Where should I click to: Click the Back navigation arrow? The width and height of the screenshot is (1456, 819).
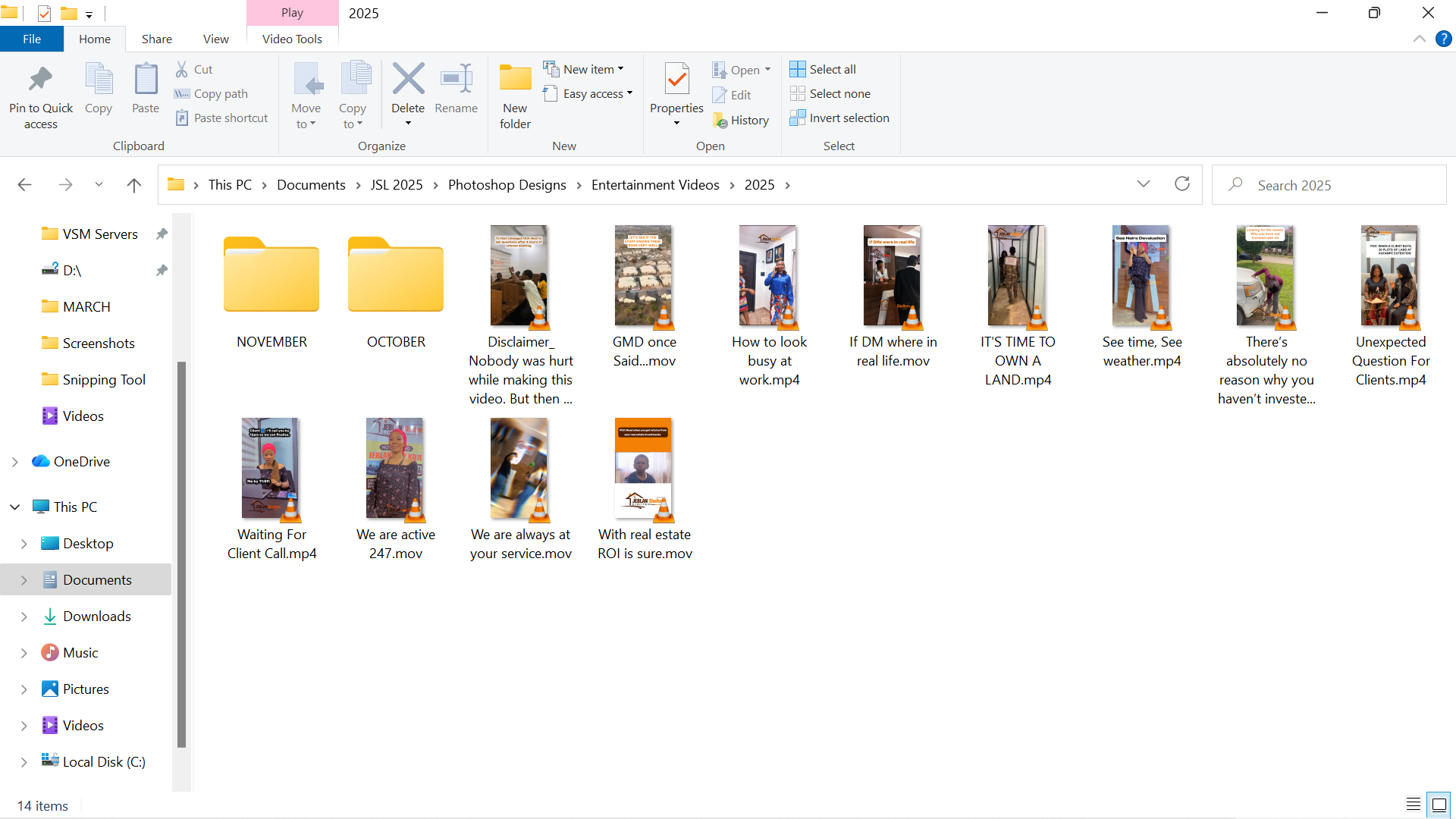click(x=24, y=184)
